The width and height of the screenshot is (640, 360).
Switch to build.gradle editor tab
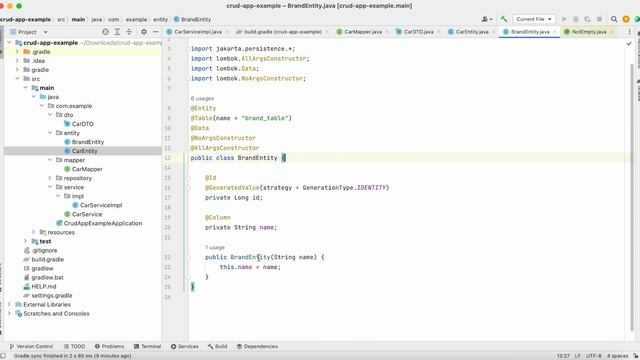pyautogui.click(x=283, y=32)
